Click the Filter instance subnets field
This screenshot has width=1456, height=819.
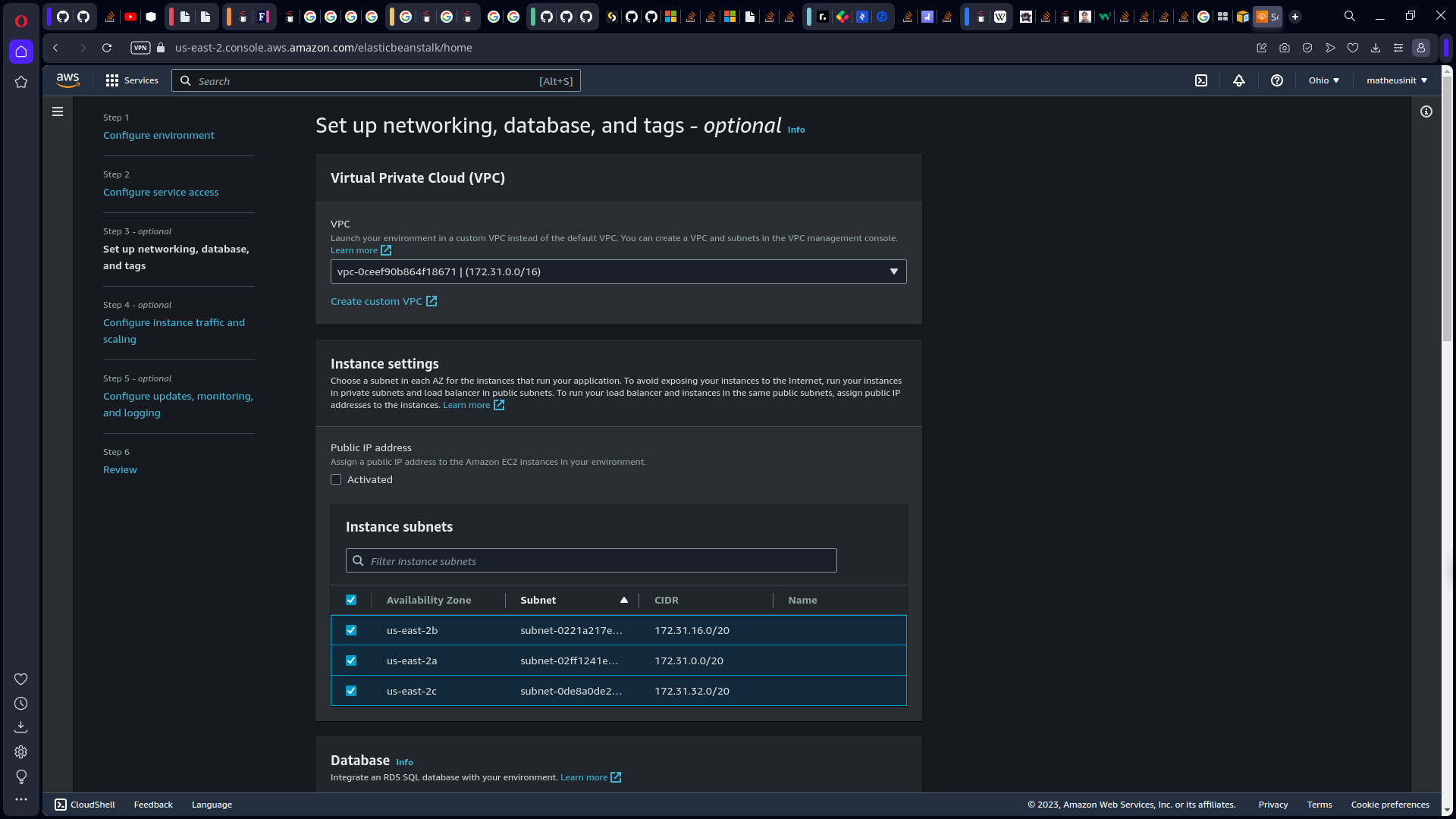591,560
